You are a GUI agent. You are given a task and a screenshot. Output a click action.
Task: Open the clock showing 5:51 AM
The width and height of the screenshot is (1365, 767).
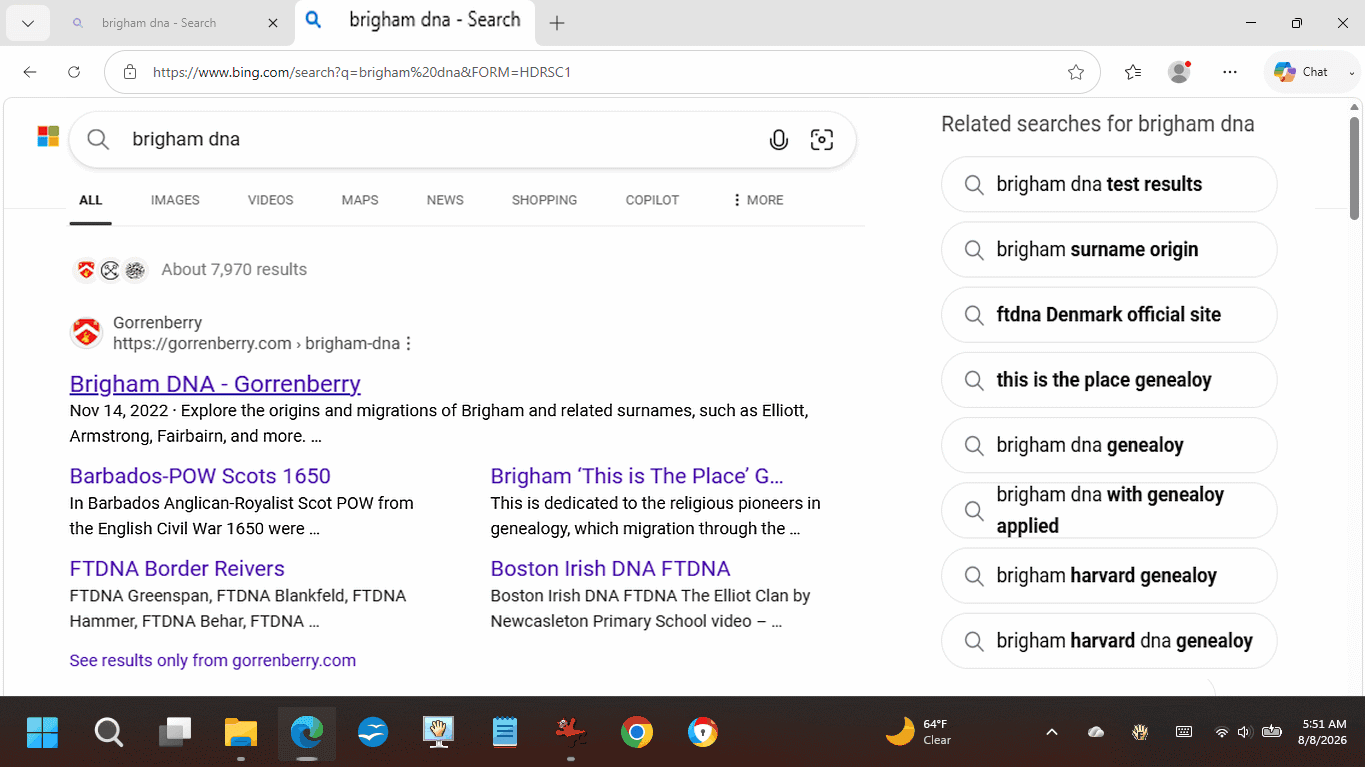[x=1324, y=732]
